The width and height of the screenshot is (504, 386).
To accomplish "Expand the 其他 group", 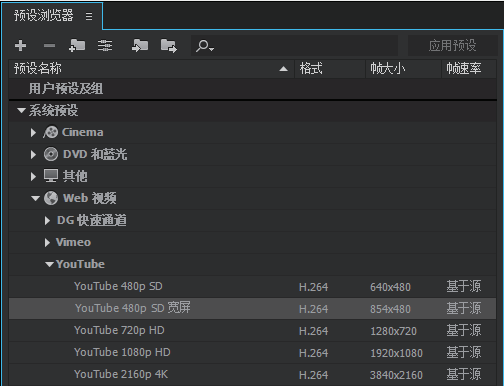I will [x=33, y=176].
